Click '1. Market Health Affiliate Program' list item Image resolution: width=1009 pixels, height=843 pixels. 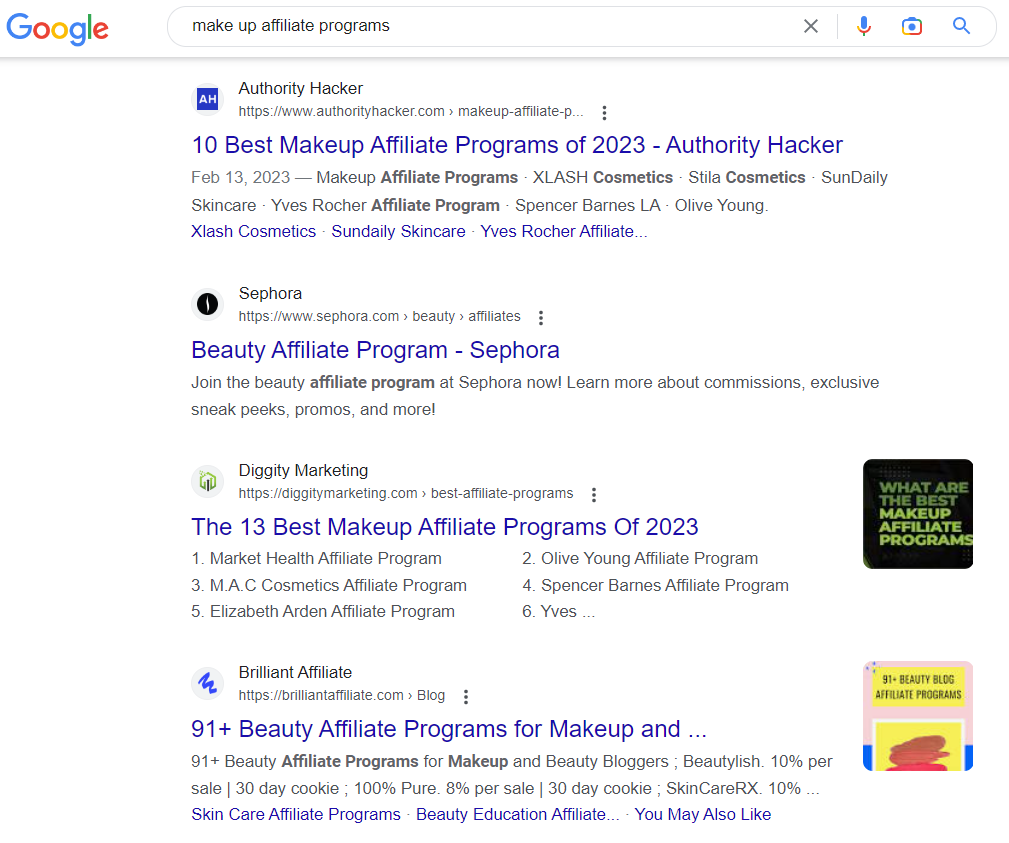[x=317, y=558]
